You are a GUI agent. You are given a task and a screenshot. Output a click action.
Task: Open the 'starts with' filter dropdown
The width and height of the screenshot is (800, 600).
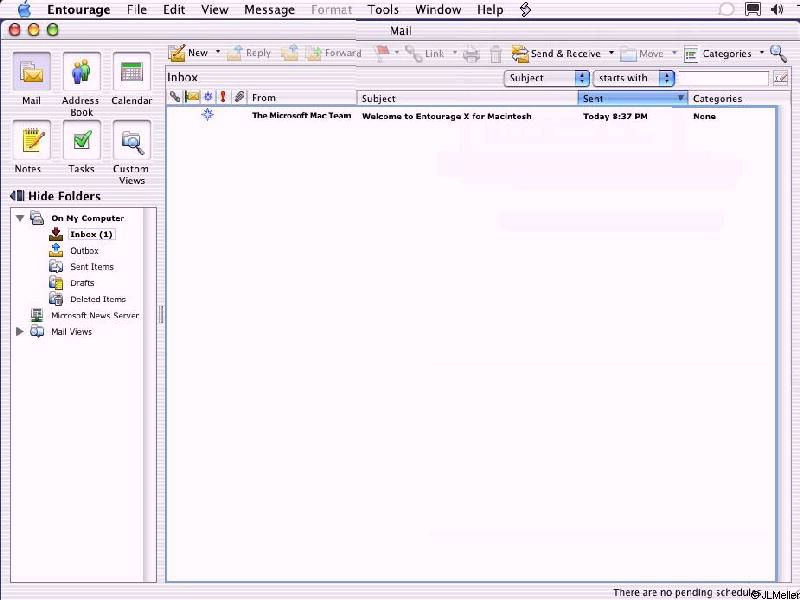click(634, 78)
